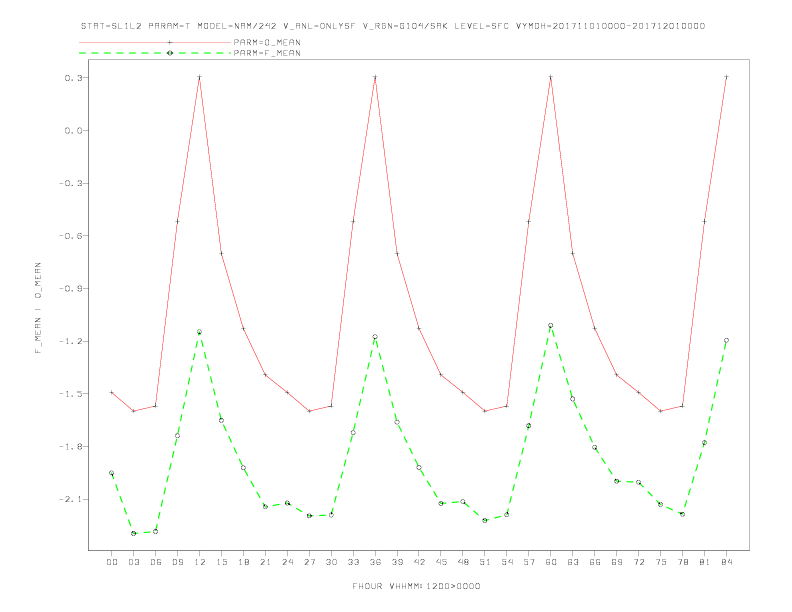The image size is (792, 612).
Task: Click the PARM=F_MEAN legend label
Action: (x=267, y=53)
